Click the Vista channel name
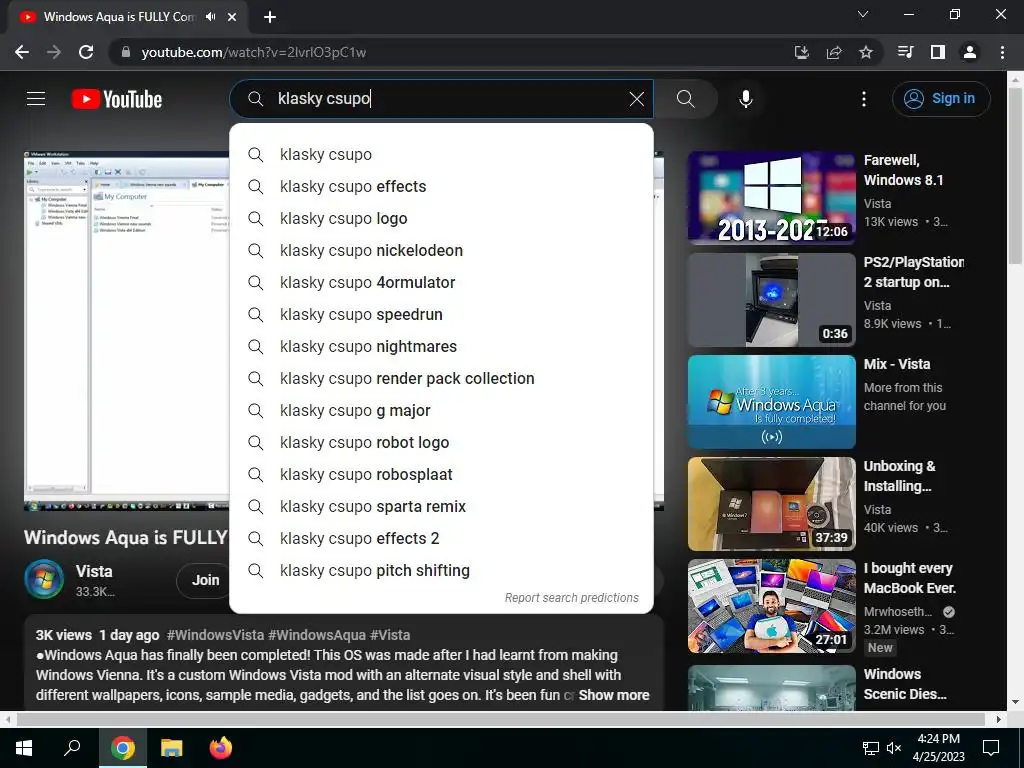Image resolution: width=1024 pixels, height=768 pixels. coord(94,571)
